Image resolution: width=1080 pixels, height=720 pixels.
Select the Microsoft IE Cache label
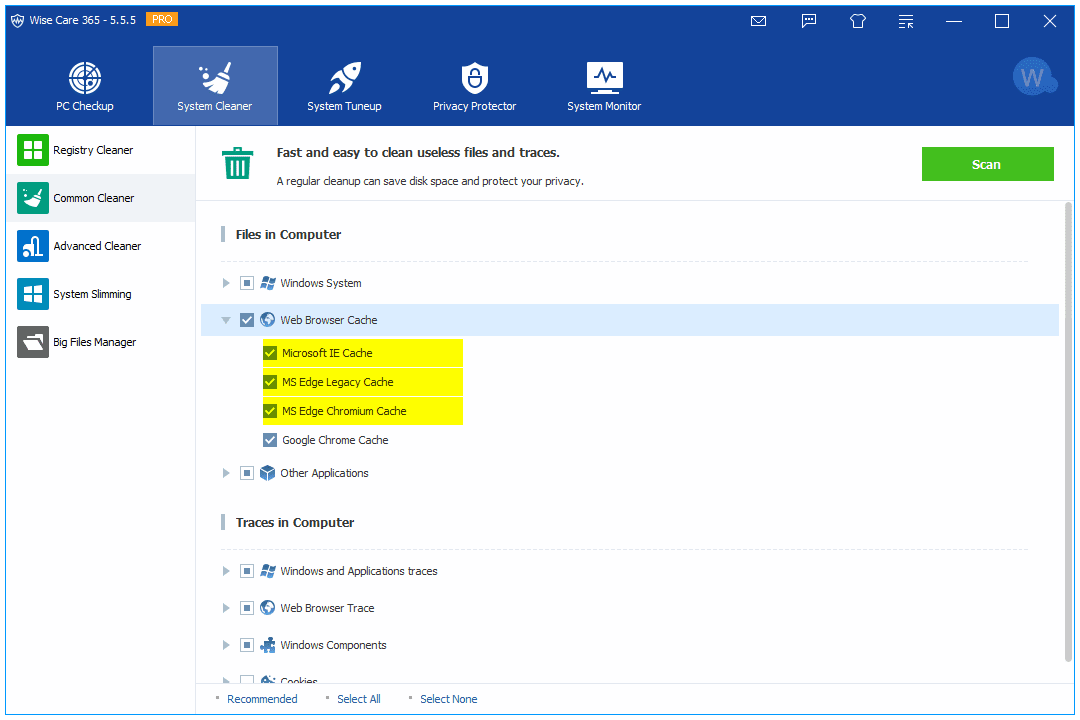tap(327, 353)
